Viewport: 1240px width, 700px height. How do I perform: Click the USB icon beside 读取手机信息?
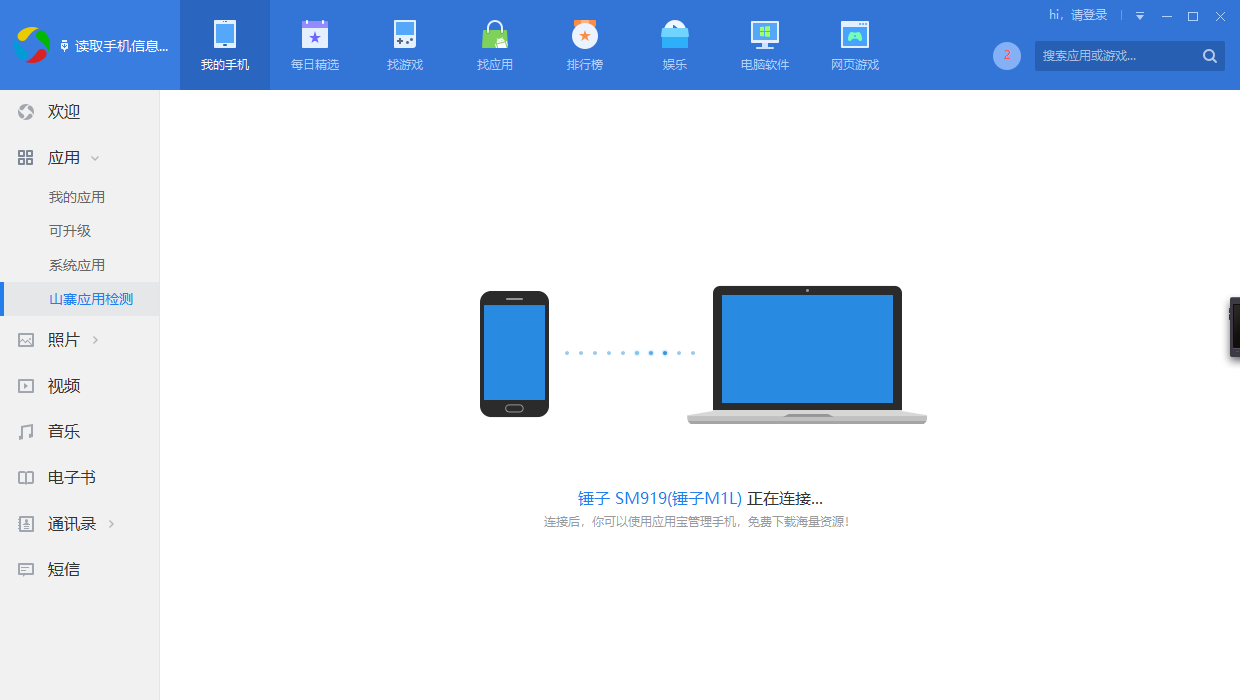(65, 46)
